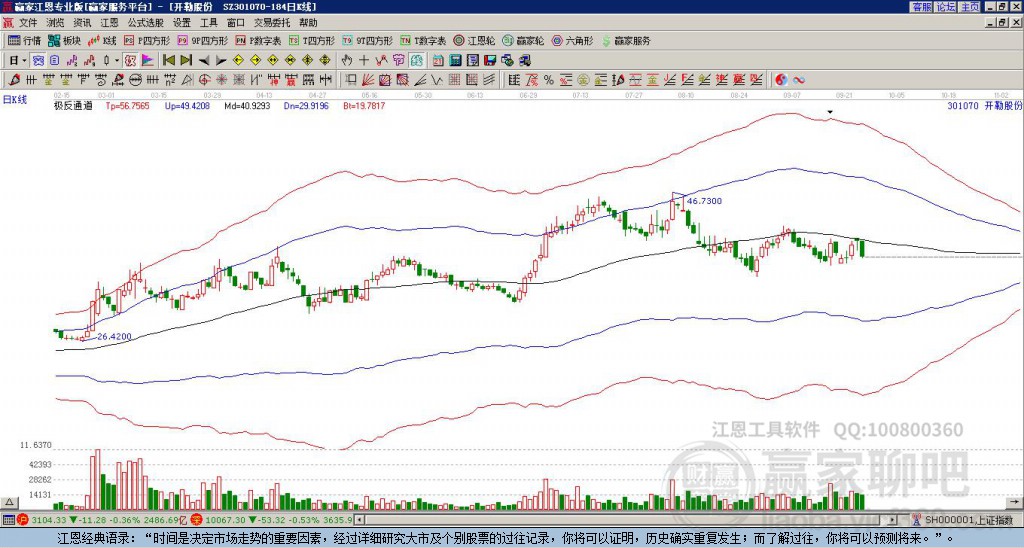This screenshot has height=548, width=1024.
Task: Click the percent sign tool icon
Action: point(549,80)
